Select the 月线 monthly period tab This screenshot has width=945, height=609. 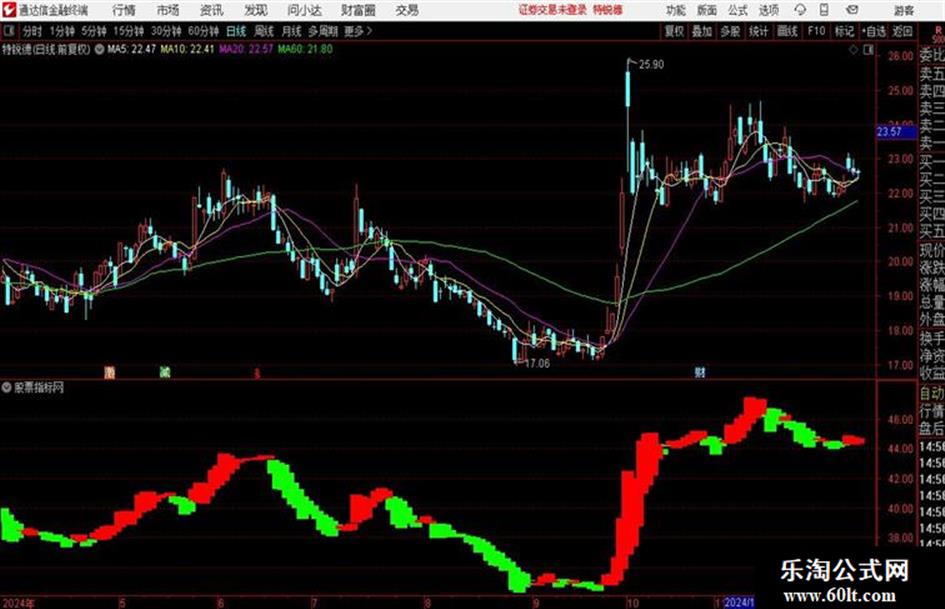[292, 31]
